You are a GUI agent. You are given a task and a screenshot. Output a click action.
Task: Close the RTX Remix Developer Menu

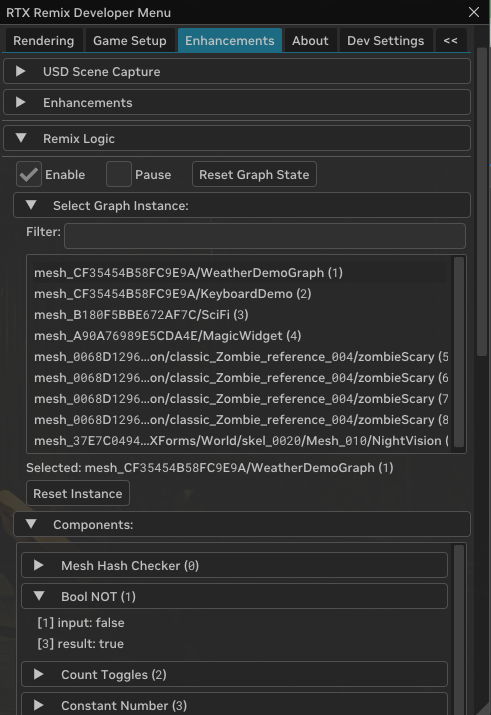474,12
